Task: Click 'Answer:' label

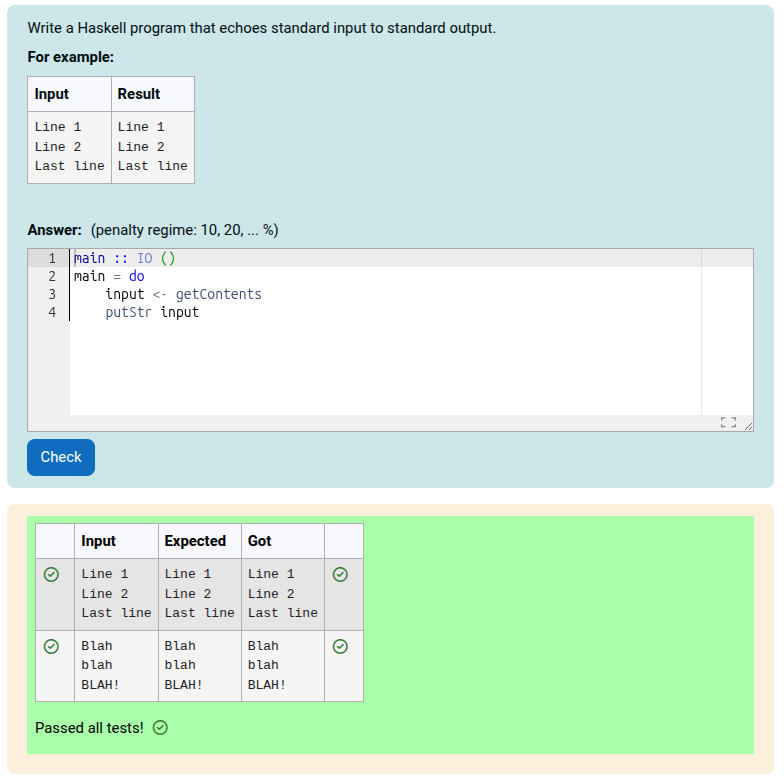Action: [x=54, y=230]
